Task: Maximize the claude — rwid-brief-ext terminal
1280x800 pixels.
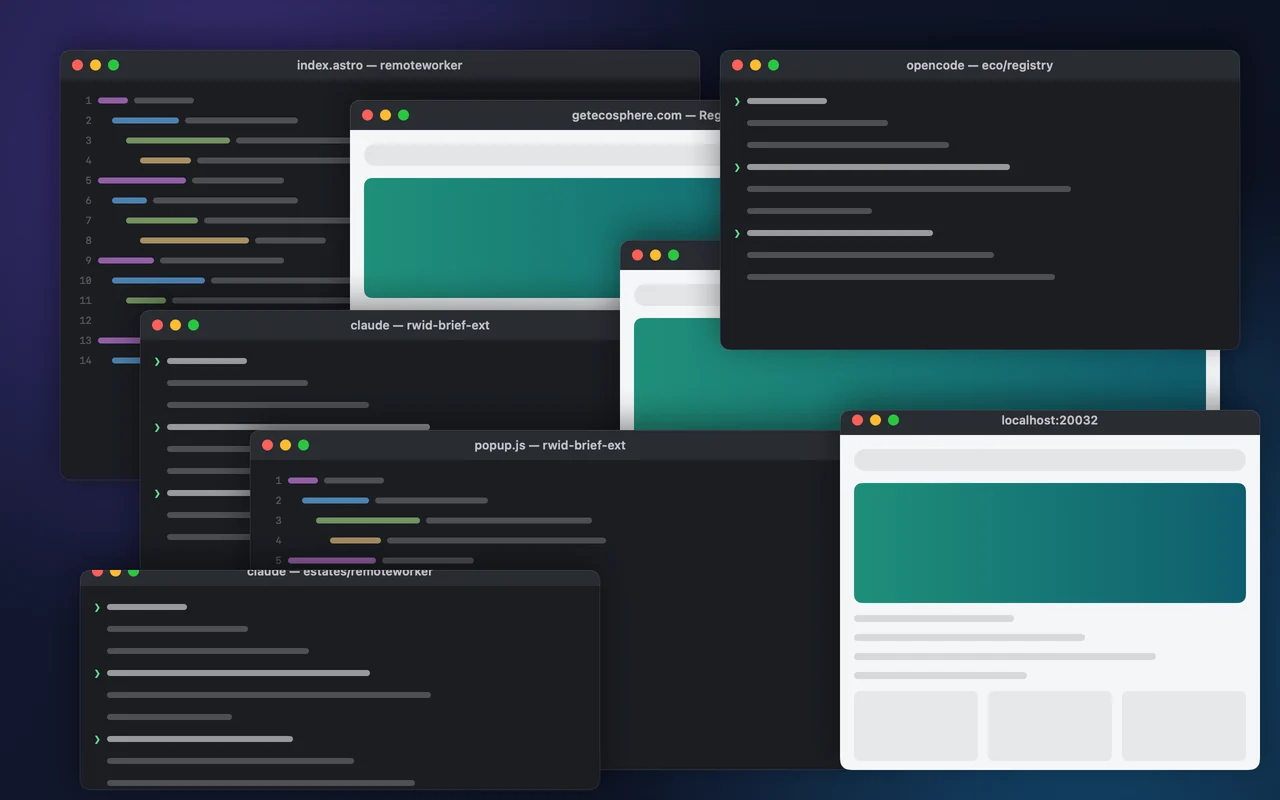Action: [x=194, y=325]
